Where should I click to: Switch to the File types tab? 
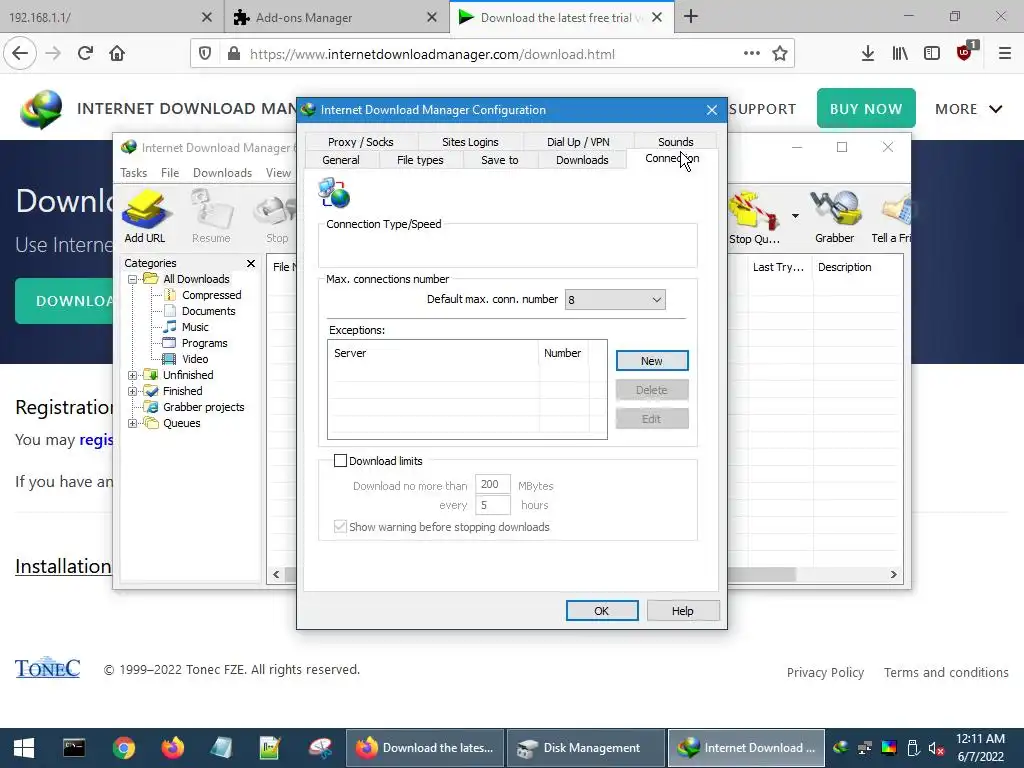tap(420, 160)
